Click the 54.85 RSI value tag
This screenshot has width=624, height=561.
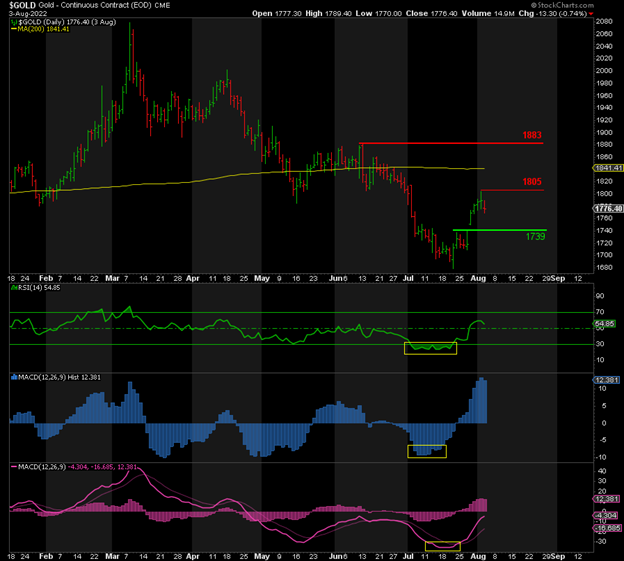pyautogui.click(x=604, y=325)
